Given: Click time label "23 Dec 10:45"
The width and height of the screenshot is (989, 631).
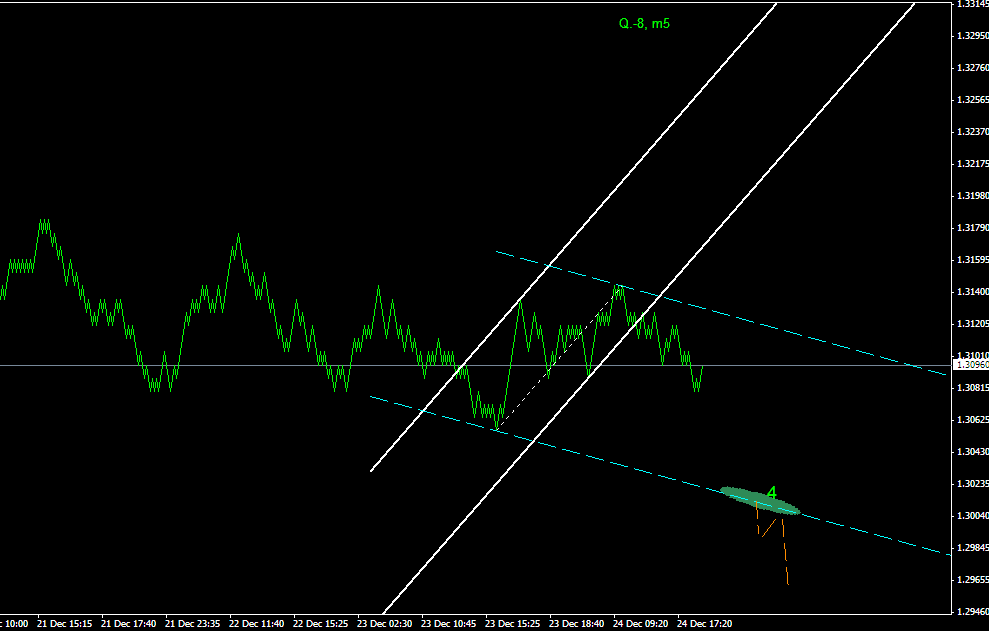Looking at the screenshot, I should 448,623.
